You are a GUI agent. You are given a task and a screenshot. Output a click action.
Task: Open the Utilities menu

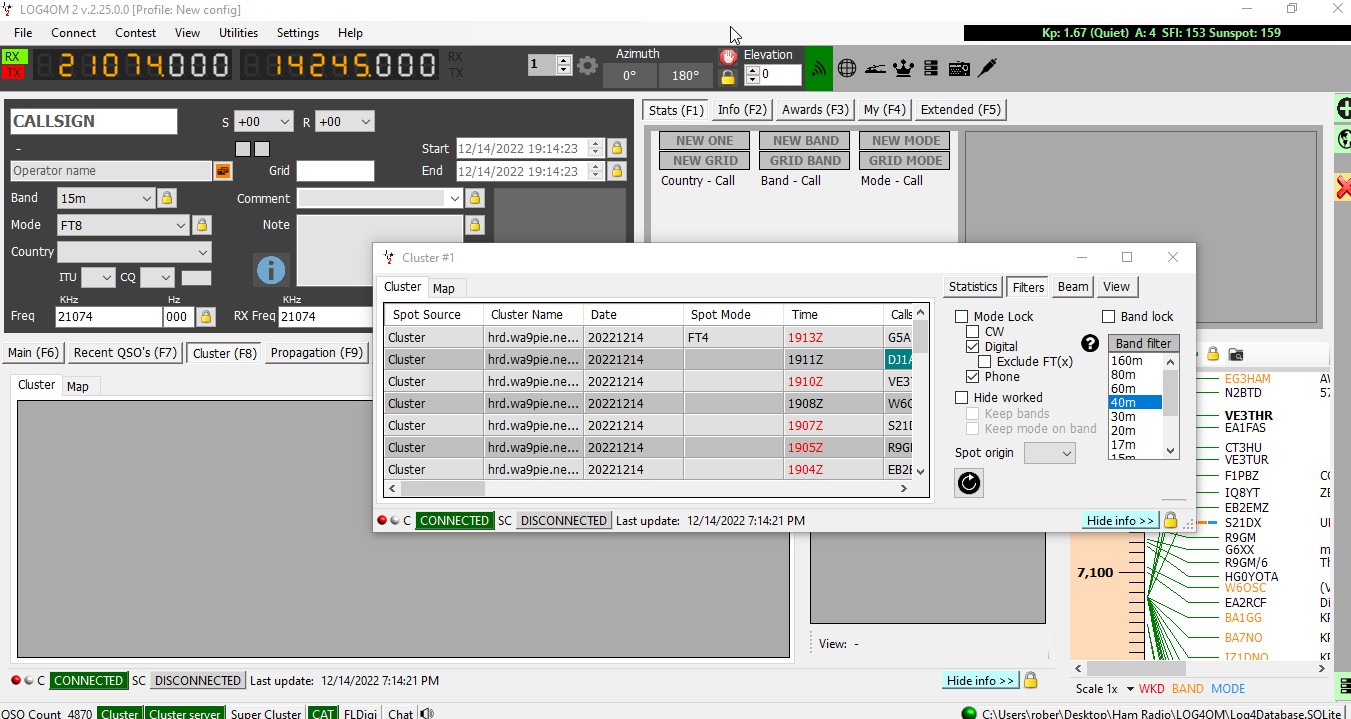[x=238, y=33]
